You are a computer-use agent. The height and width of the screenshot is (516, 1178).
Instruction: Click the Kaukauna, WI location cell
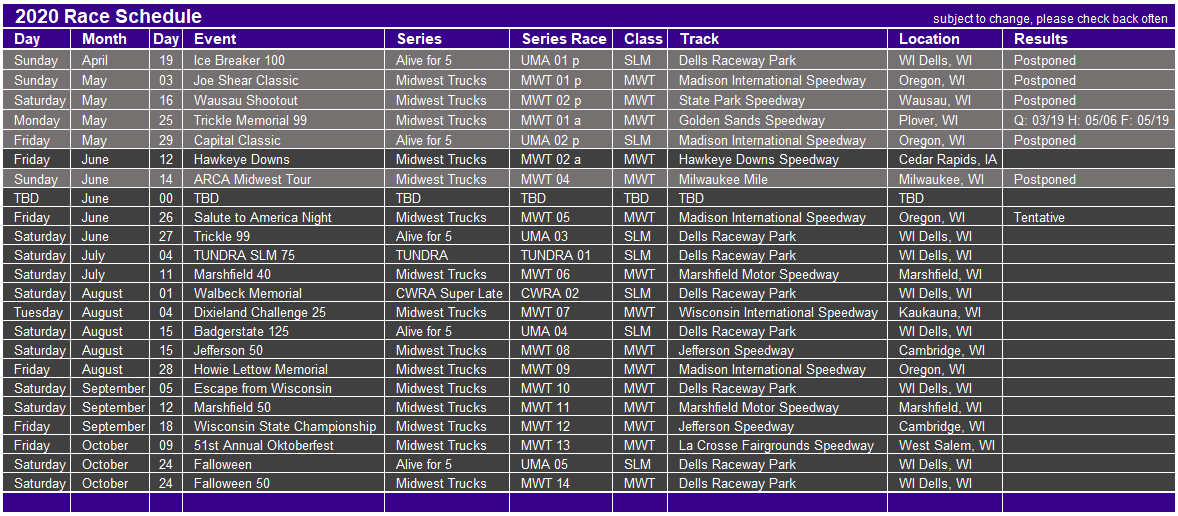click(x=944, y=312)
